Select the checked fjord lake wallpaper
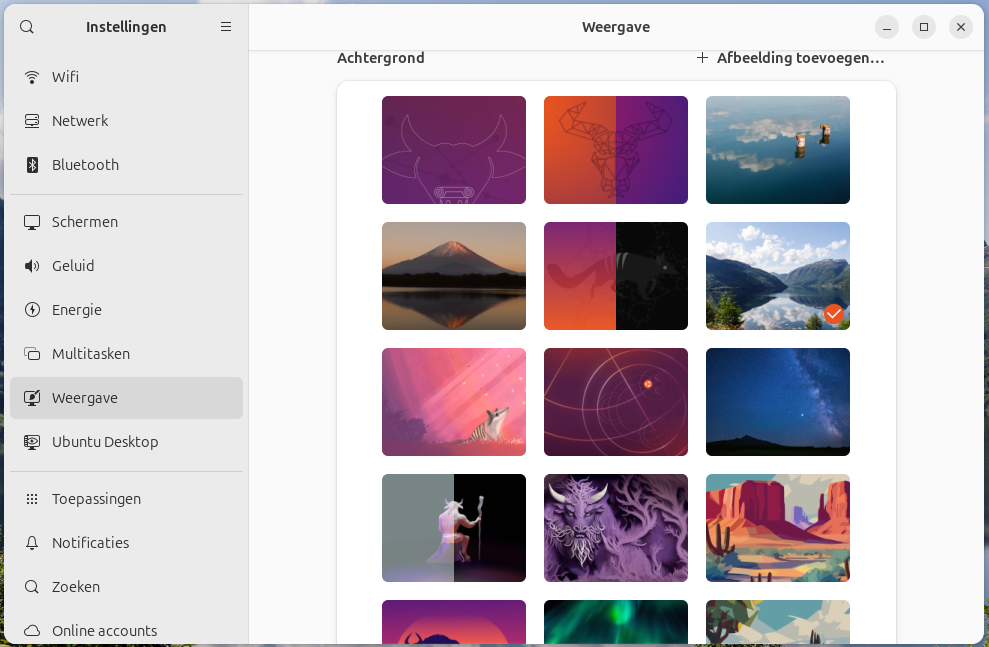 (x=778, y=276)
